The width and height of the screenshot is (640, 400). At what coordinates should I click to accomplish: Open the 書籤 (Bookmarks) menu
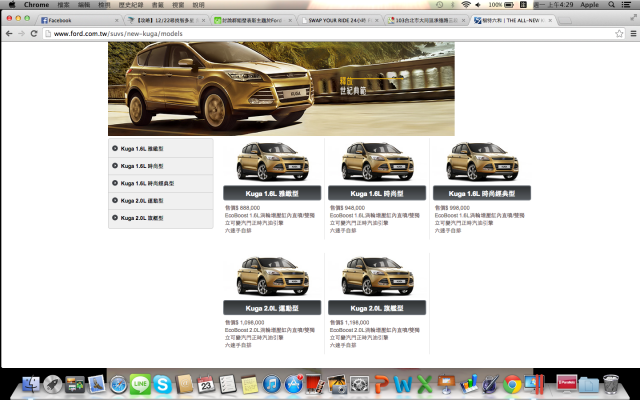tap(158, 5)
